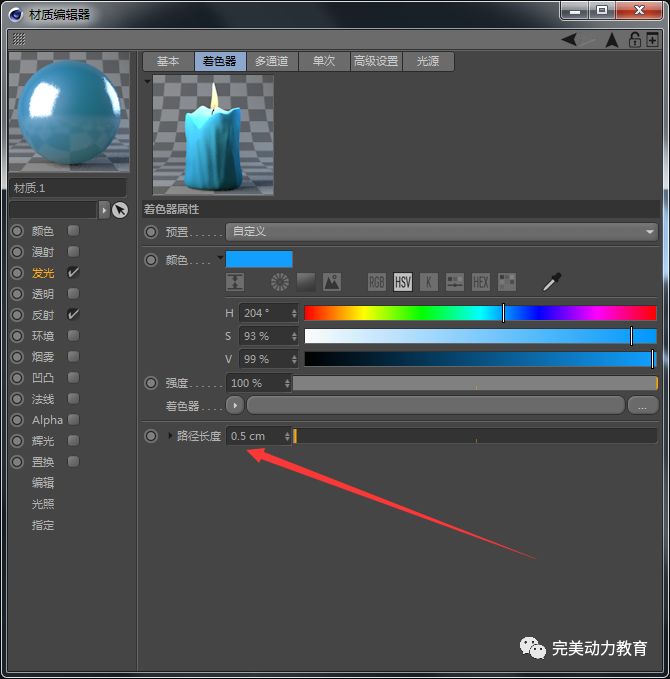The height and width of the screenshot is (679, 670).
Task: Open the 着色器 arrow popup button
Action: pyautogui.click(x=235, y=406)
